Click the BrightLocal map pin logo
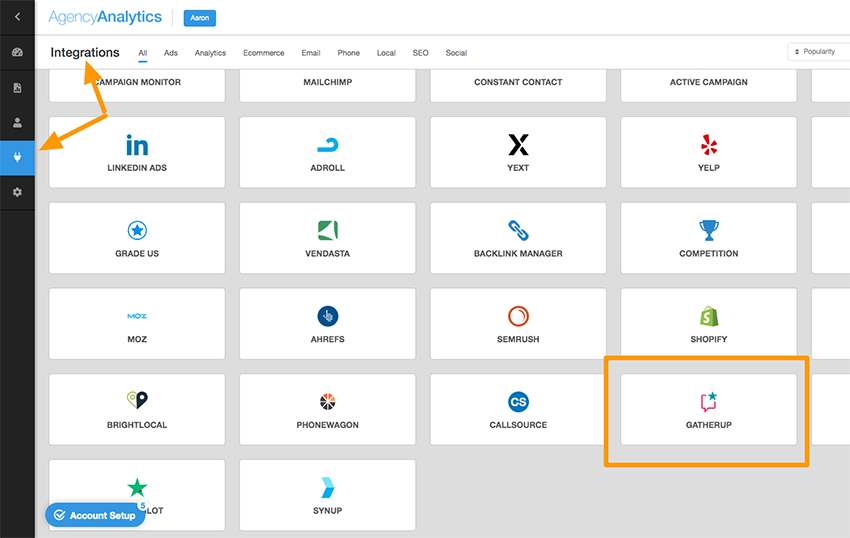Viewport: 850px width, 538px height. [x=137, y=400]
